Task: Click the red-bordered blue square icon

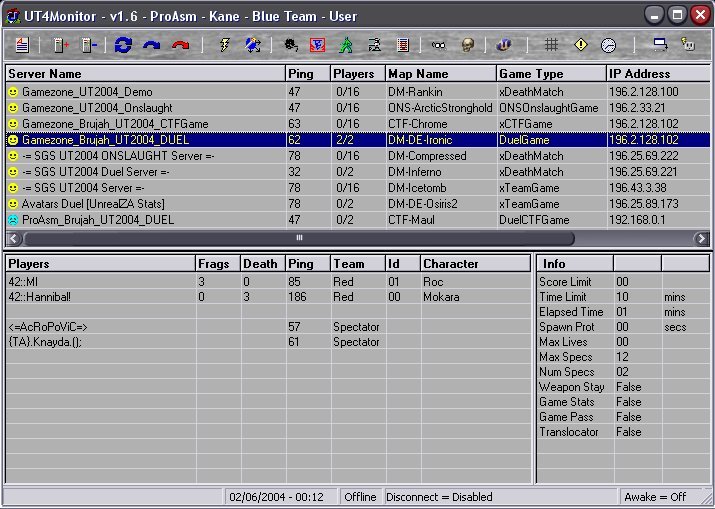Action: (317, 45)
